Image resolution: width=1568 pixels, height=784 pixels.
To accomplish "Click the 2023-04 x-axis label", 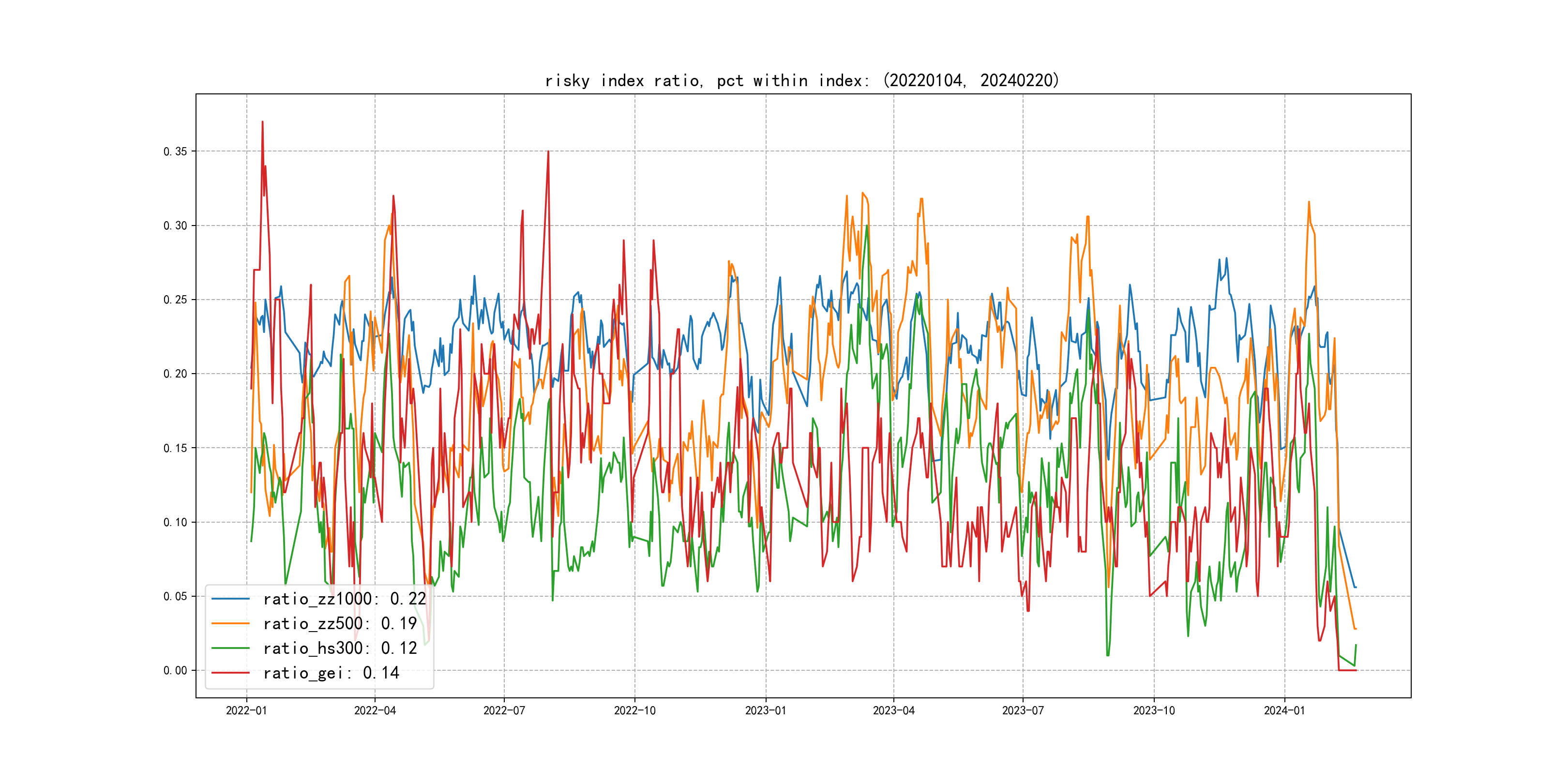I will [893, 711].
